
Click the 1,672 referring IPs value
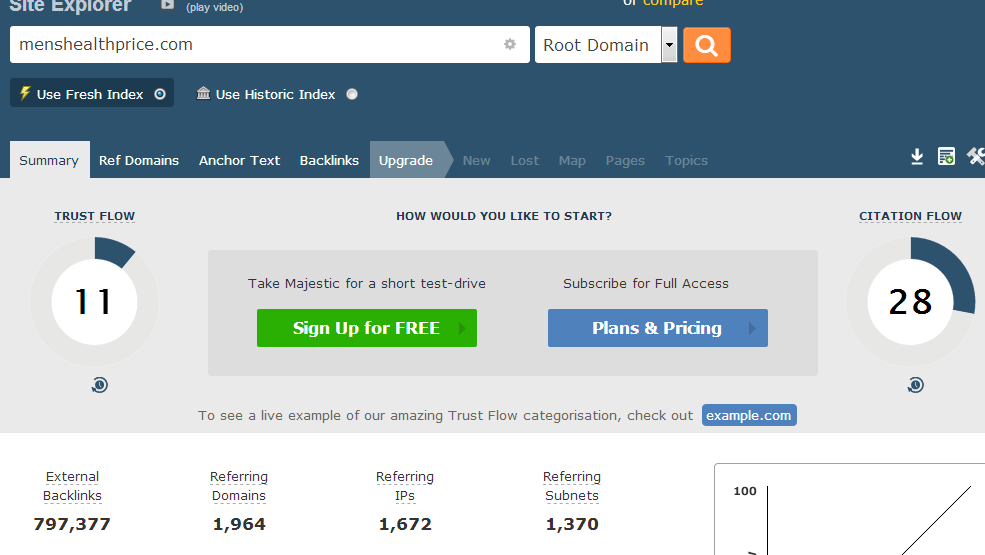405,524
